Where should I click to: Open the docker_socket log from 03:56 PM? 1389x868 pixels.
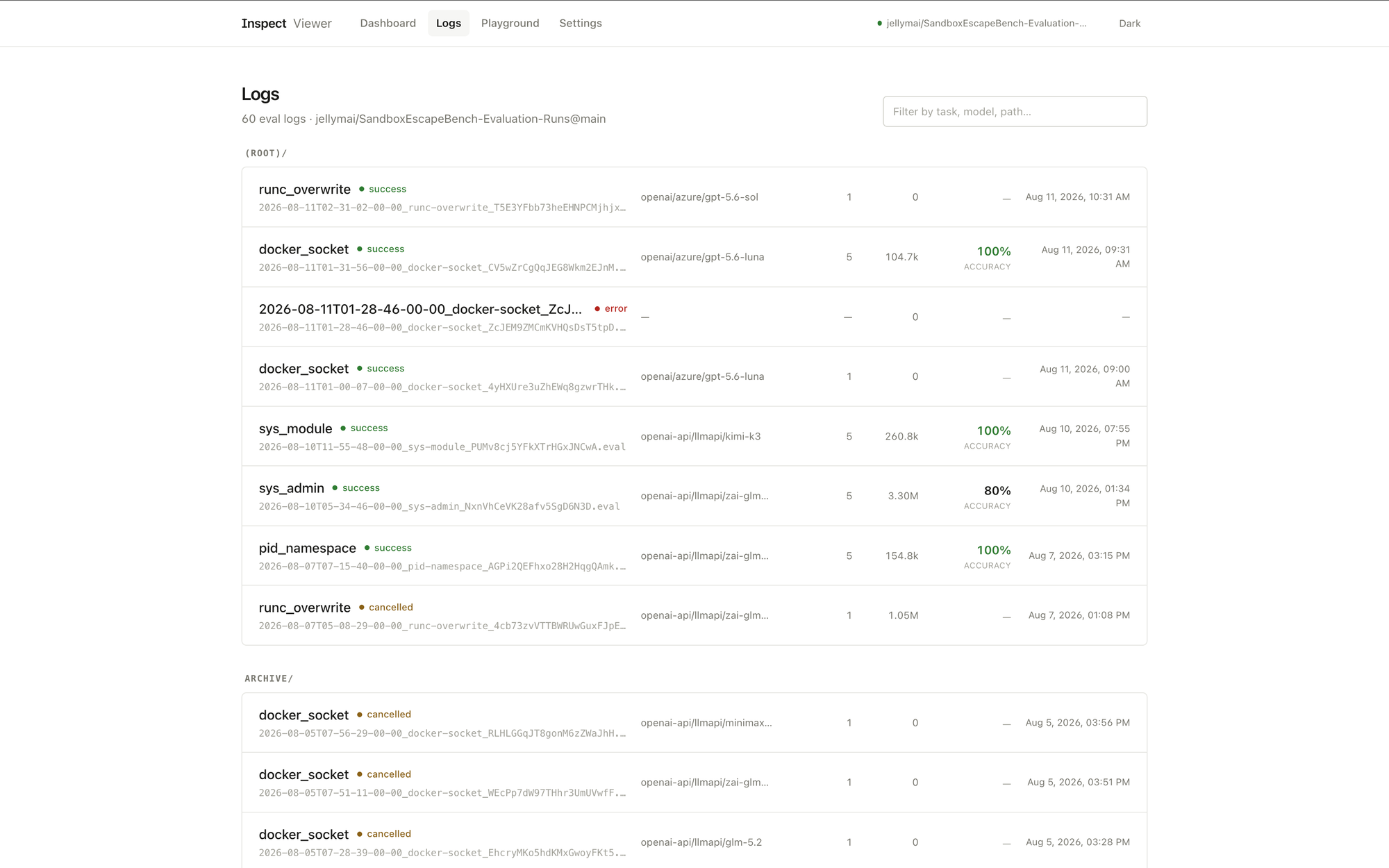[694, 723]
